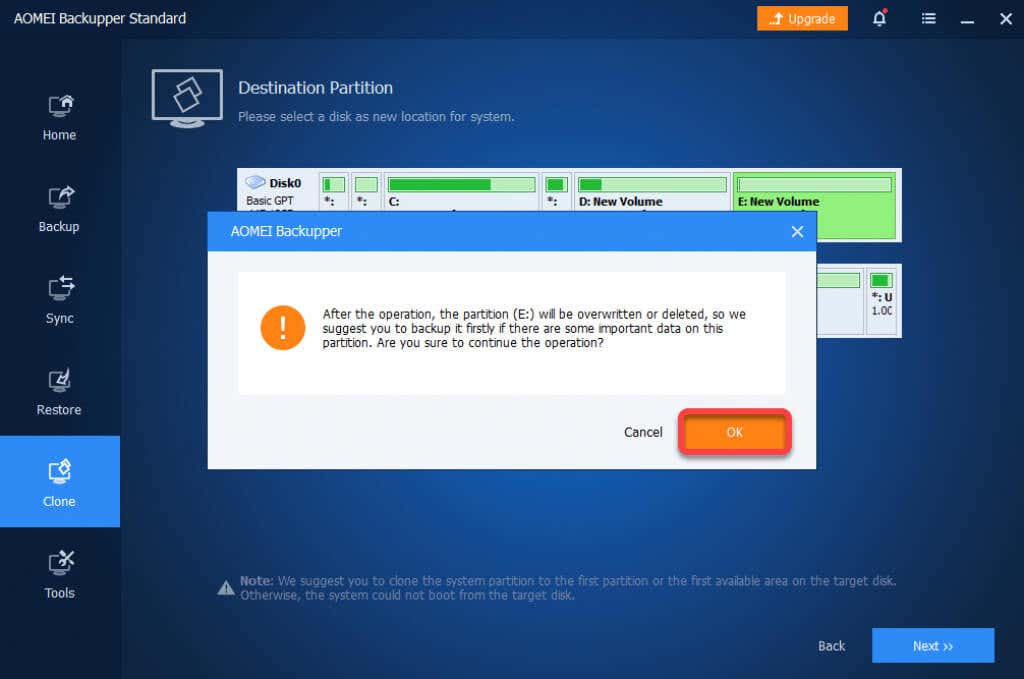Click the orange Upgrade button
1024x679 pixels.
802,18
